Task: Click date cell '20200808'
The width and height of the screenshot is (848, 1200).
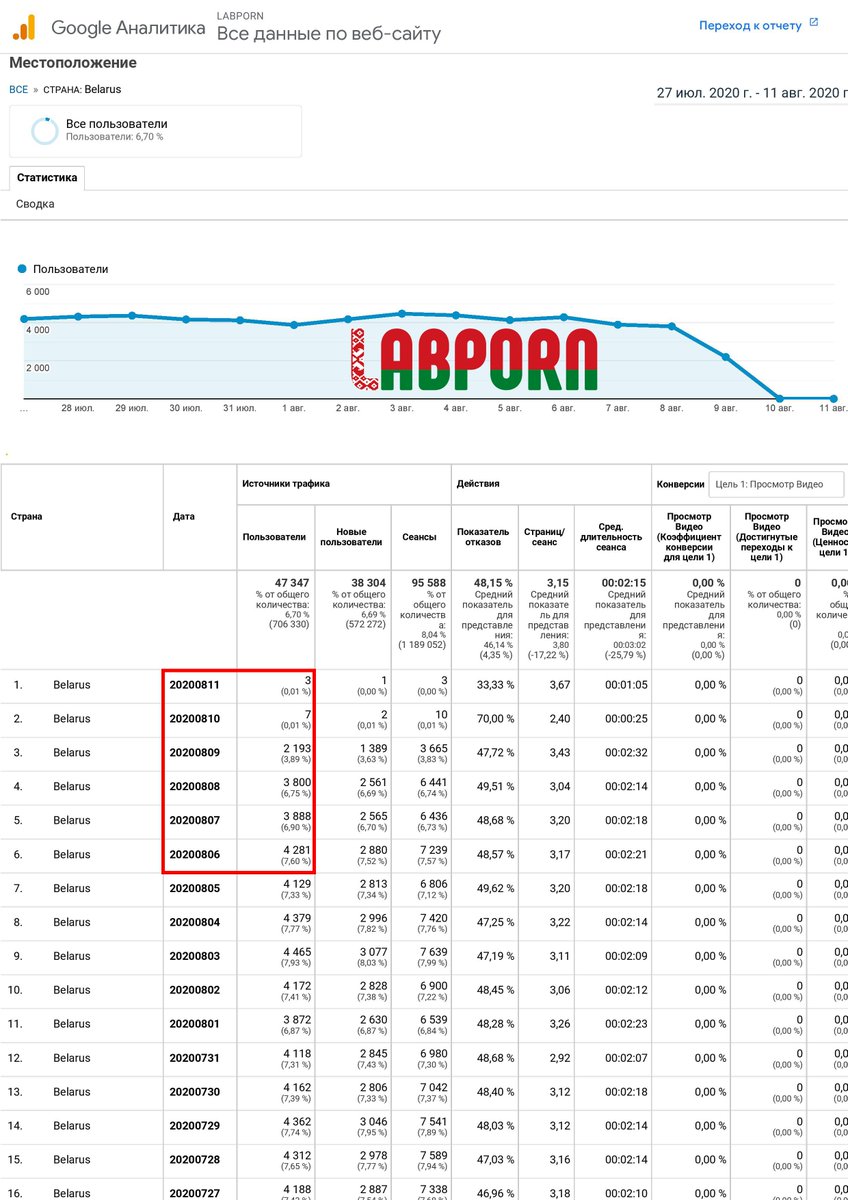Action: pyautogui.click(x=194, y=787)
